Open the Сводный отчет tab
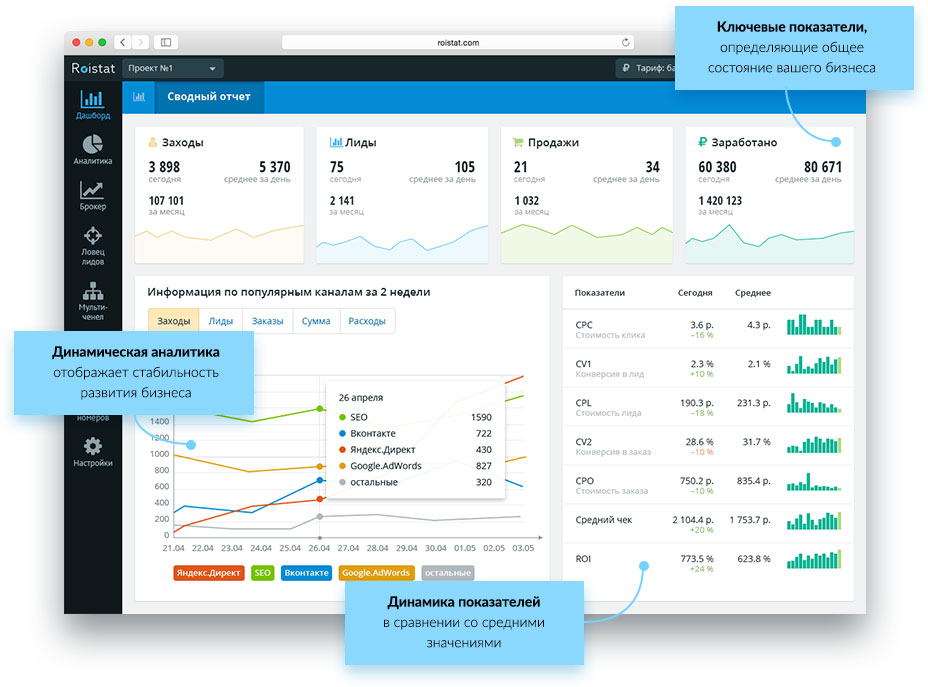 tap(208, 96)
